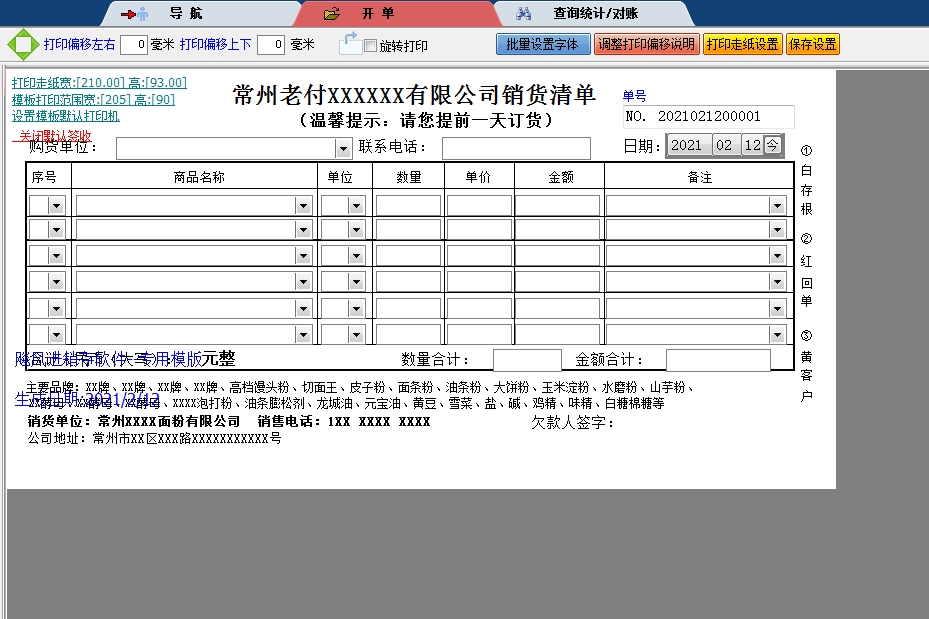Click the binoculars icon on query tab
Image resolution: width=929 pixels, height=619 pixels.
pyautogui.click(x=523, y=14)
